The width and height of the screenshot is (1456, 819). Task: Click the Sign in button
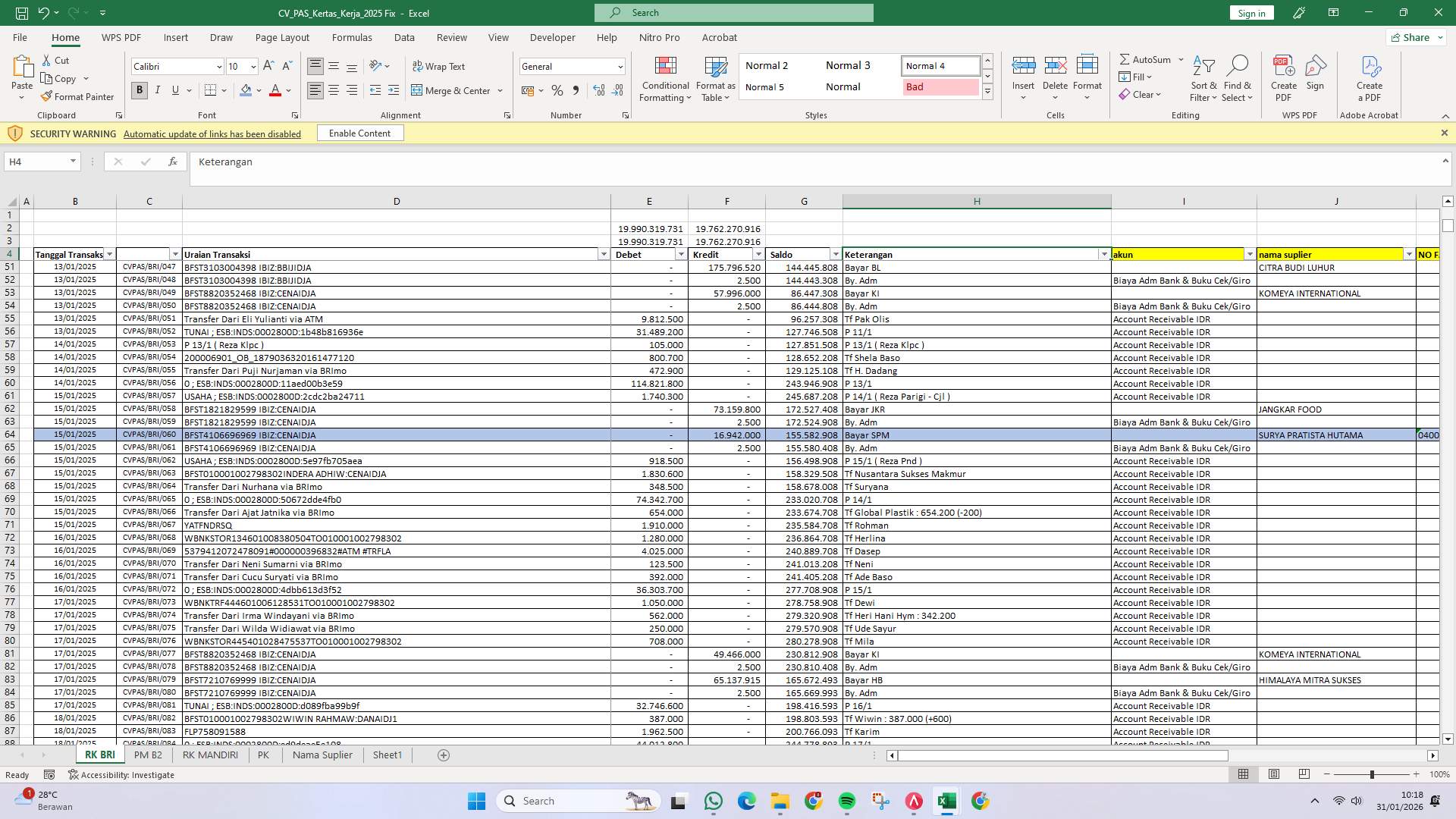click(1250, 13)
